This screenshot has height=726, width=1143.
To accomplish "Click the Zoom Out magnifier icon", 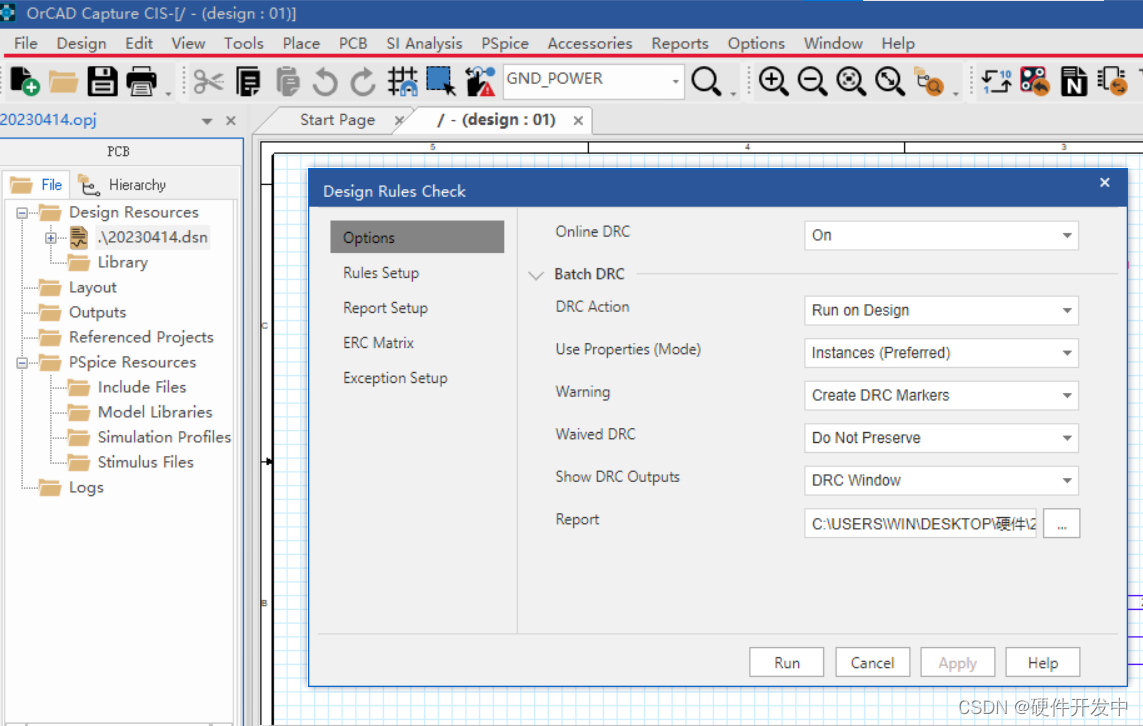I will pos(812,81).
